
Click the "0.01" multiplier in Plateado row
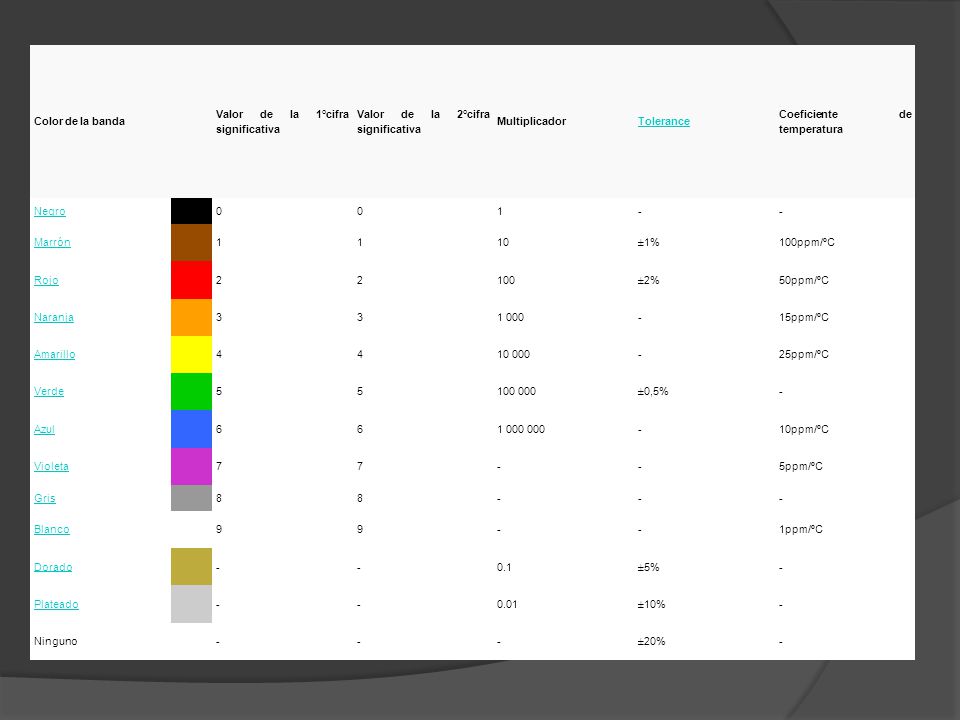[507, 604]
